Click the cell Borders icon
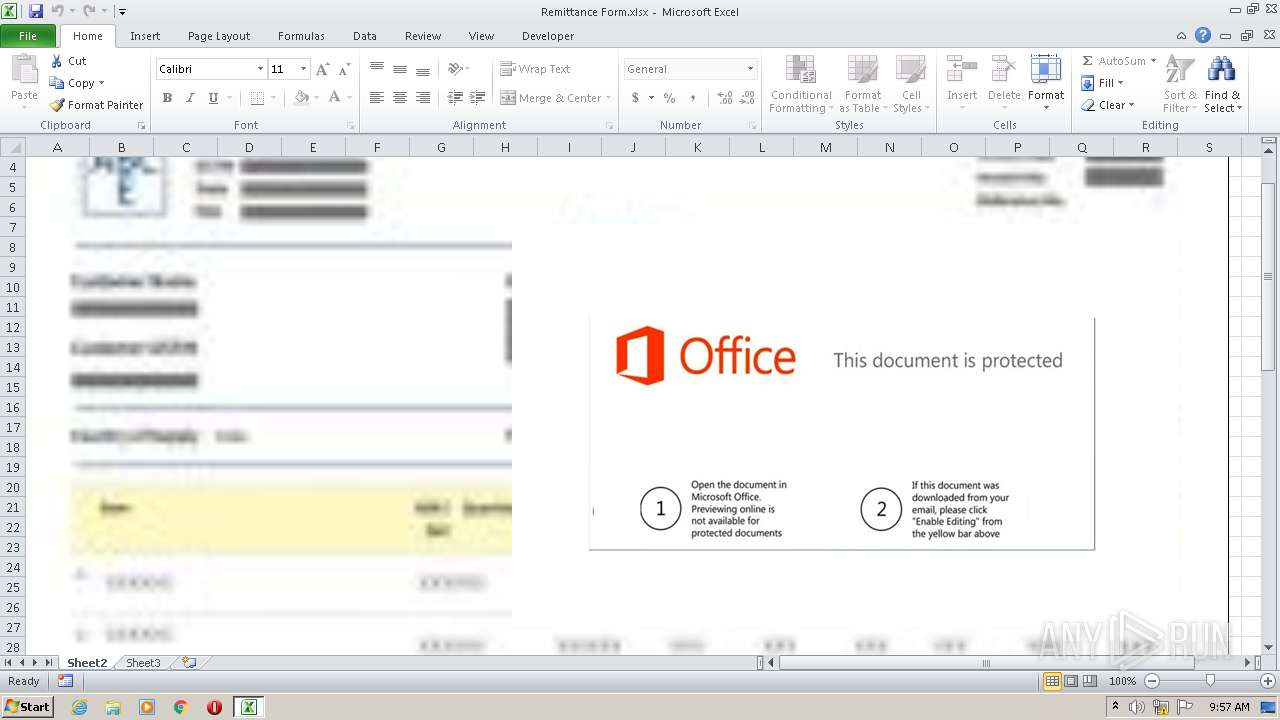1280x720 pixels. 257,98
